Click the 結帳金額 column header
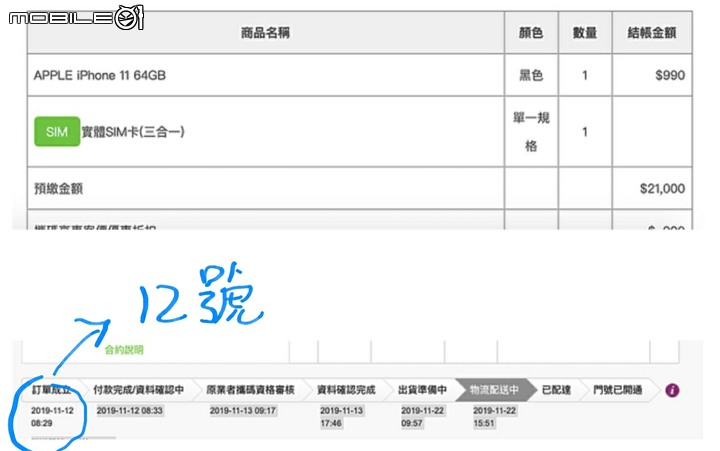The width and height of the screenshot is (720, 451). (652, 33)
